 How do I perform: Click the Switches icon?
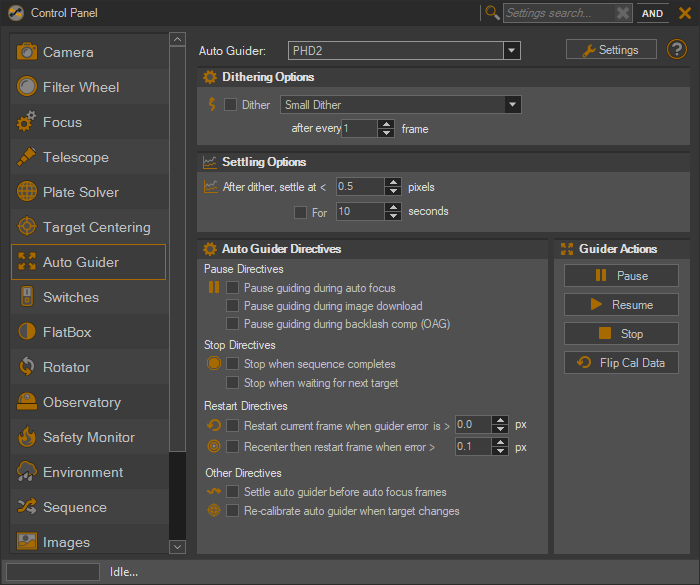coord(27,297)
